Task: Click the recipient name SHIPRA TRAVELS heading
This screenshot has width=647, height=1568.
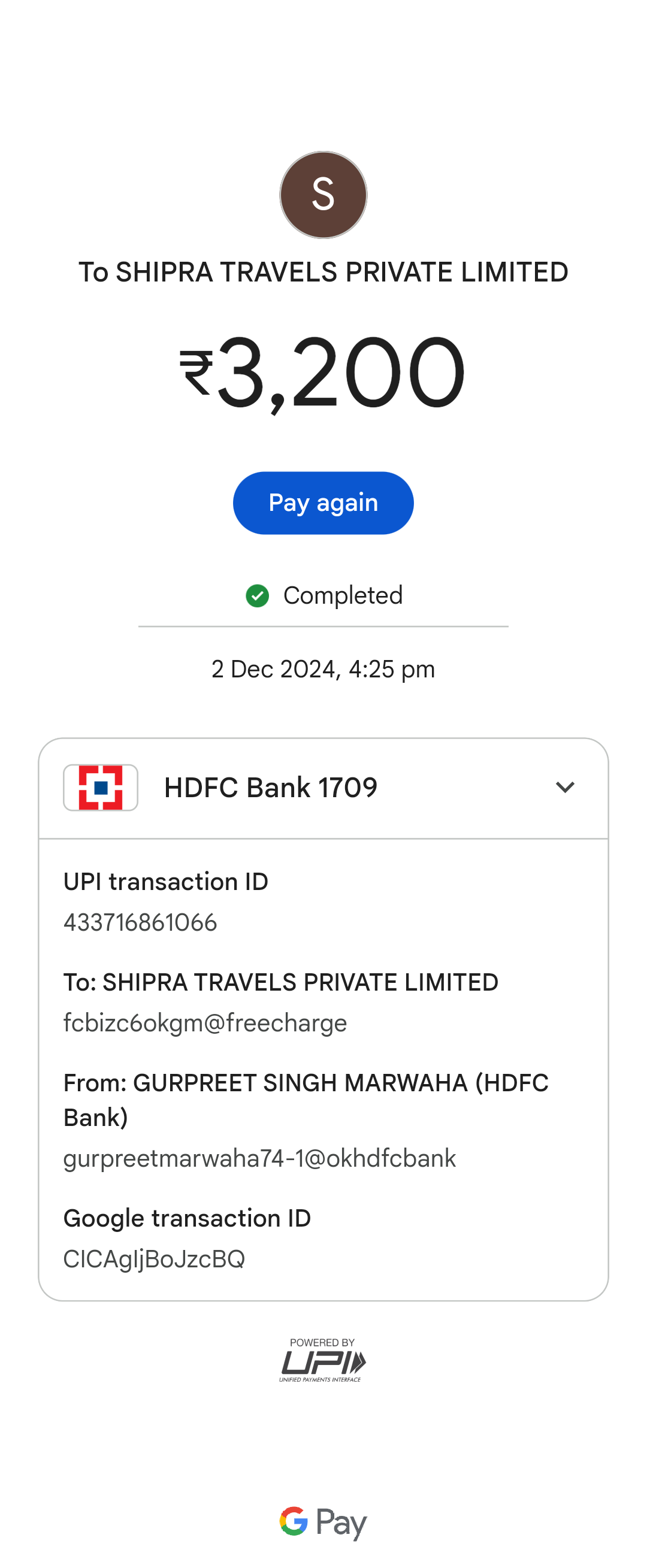Action: pyautogui.click(x=323, y=272)
